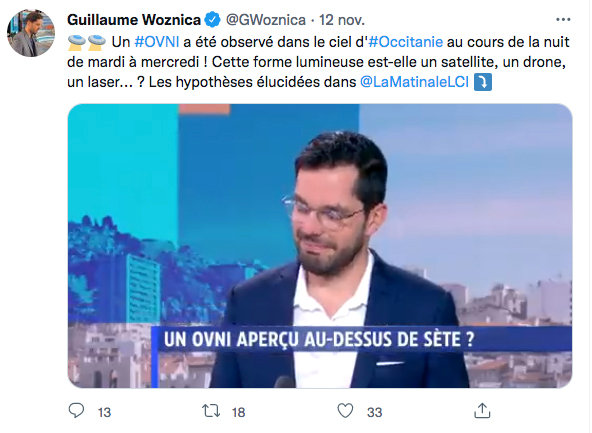This screenshot has width=592, height=433.
Task: Follow the #OVNI hashtag
Action: click(x=157, y=42)
